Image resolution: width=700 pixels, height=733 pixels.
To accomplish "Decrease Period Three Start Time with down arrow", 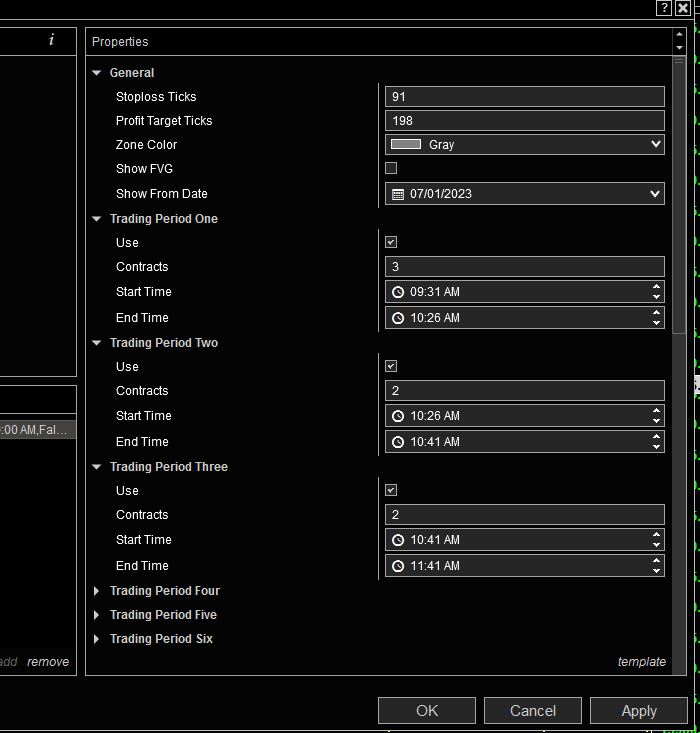I will [657, 545].
